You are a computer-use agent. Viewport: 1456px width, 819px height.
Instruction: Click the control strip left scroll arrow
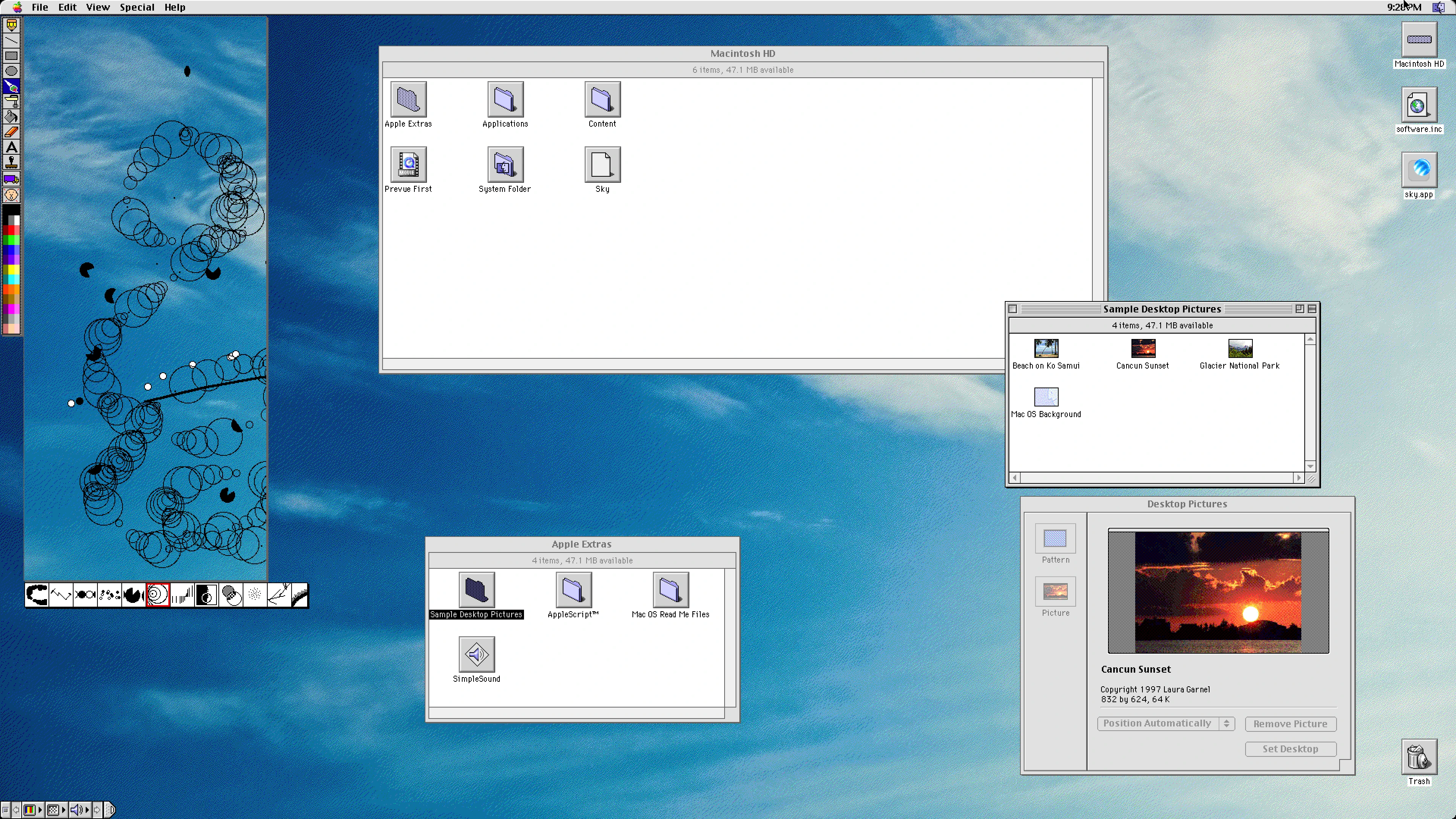[x=16, y=811]
